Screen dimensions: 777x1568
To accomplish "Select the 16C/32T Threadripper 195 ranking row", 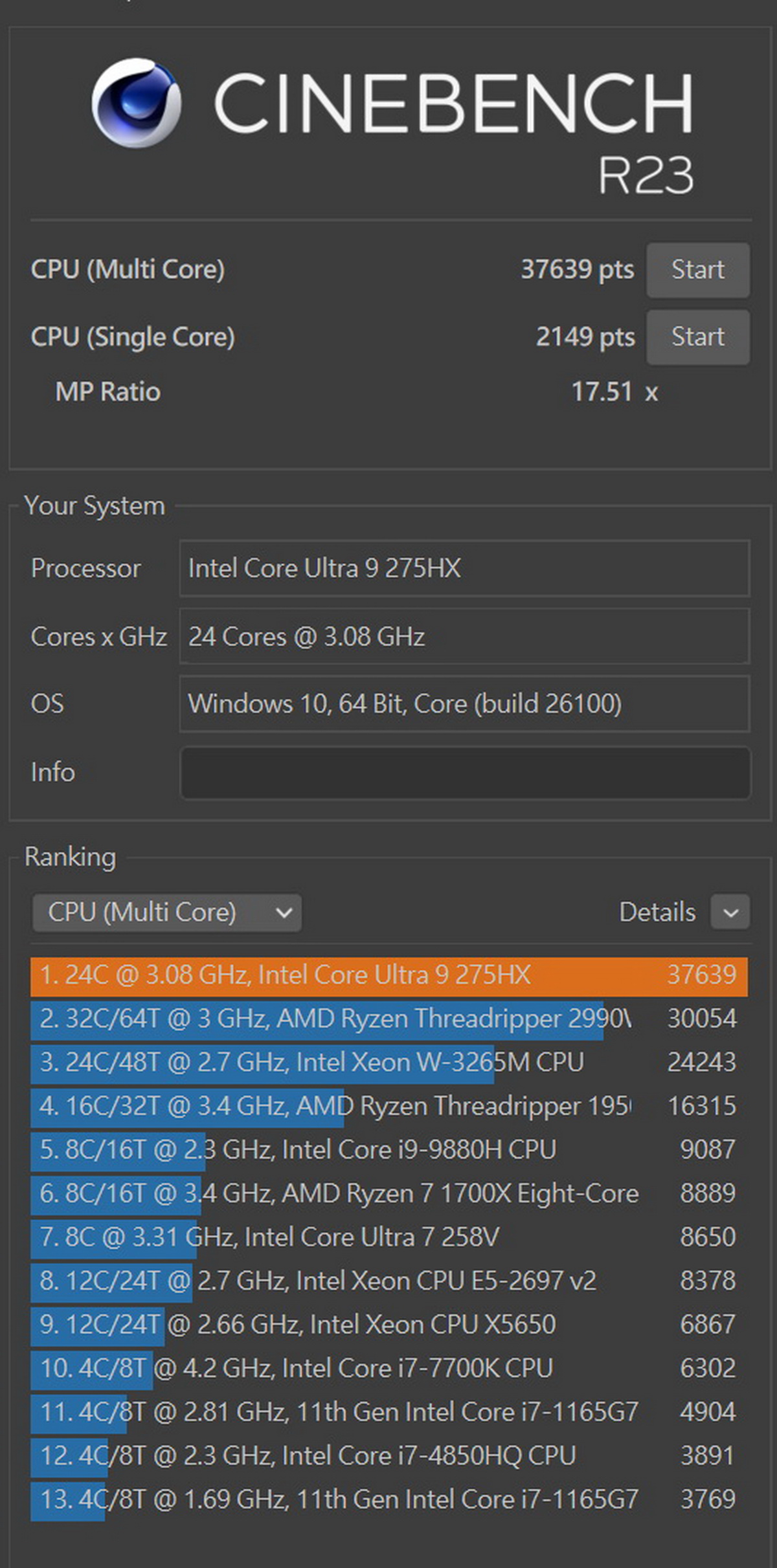I will 388,1107.
